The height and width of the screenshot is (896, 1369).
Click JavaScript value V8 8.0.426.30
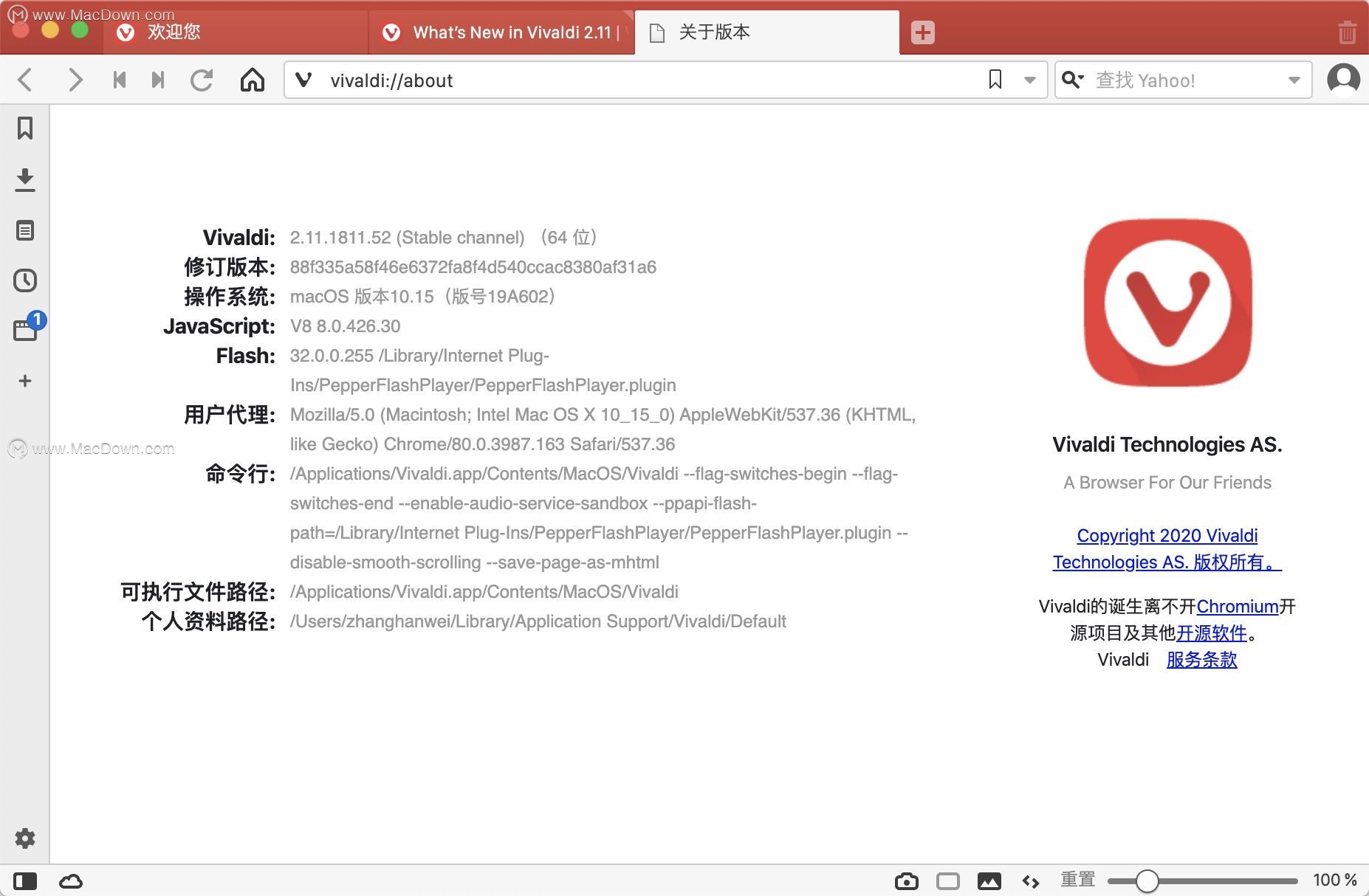coord(345,325)
